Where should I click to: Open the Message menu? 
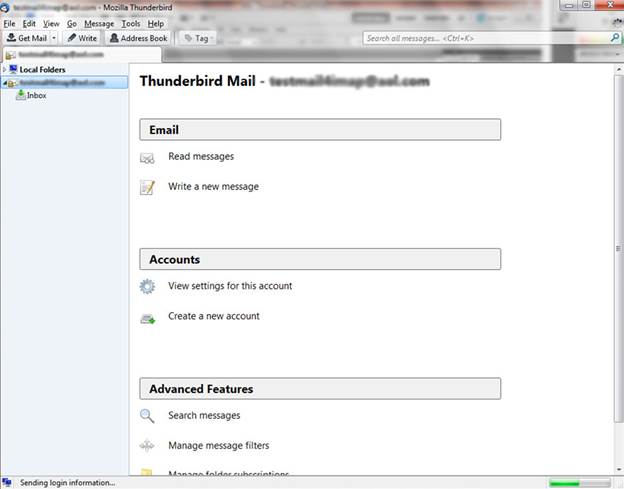tap(99, 23)
